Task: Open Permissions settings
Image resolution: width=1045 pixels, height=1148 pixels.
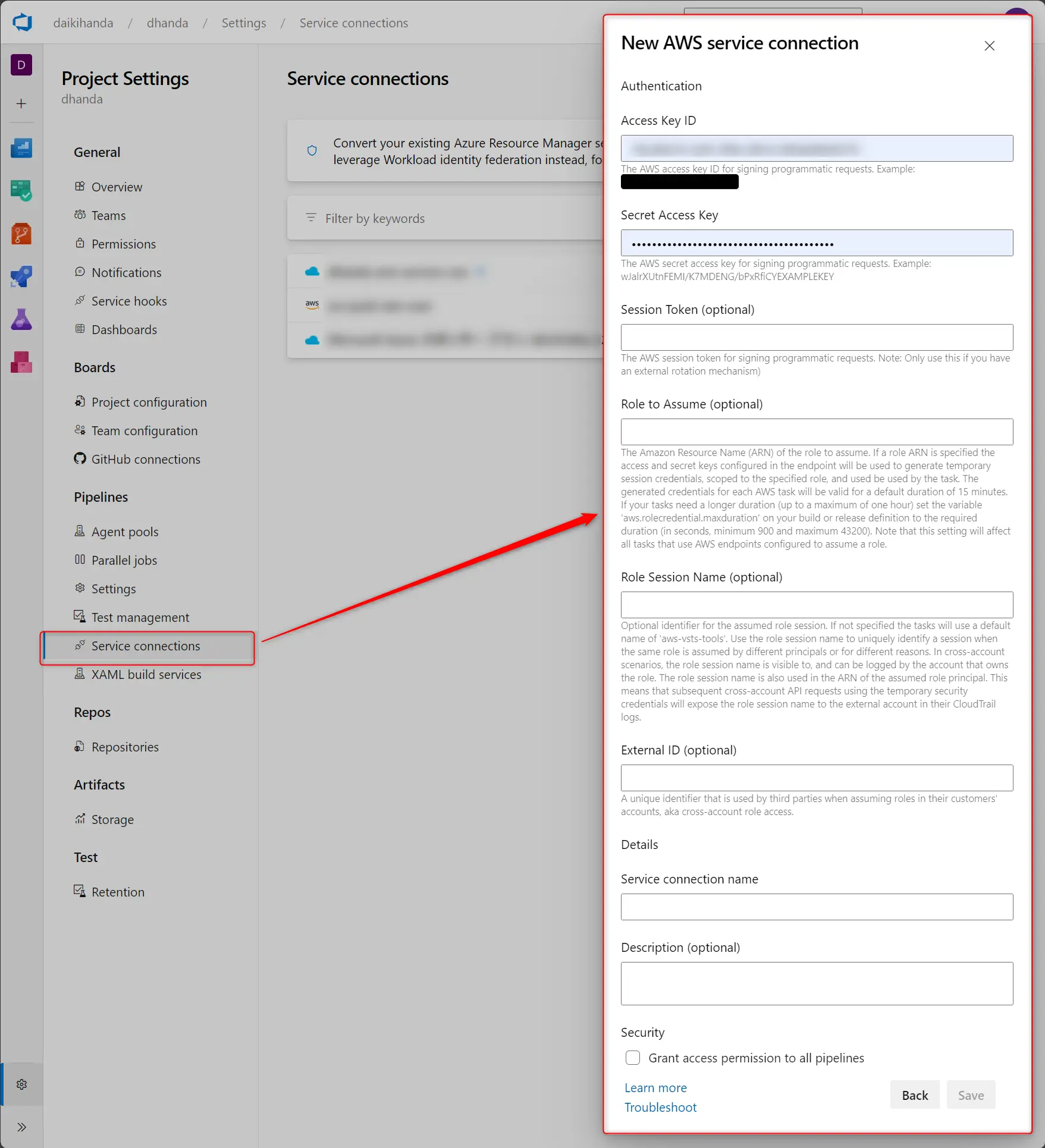Action: coord(124,244)
